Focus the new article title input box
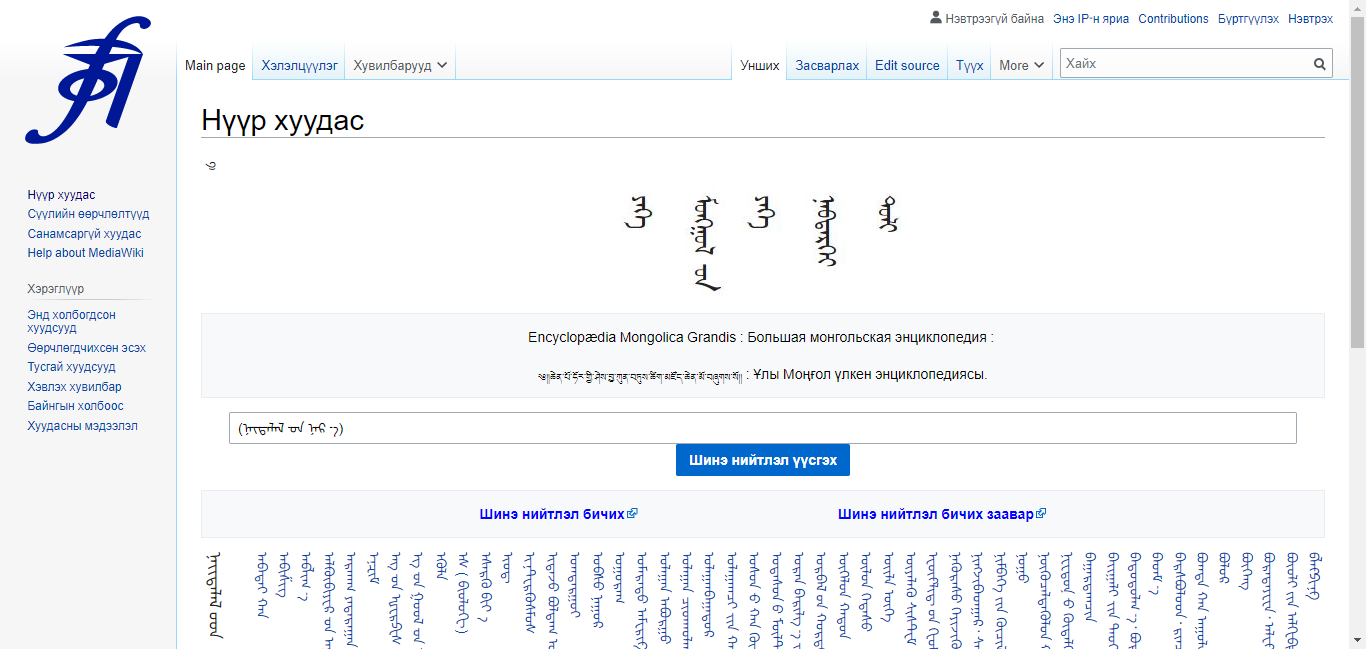The image size is (1366, 649). (762, 428)
